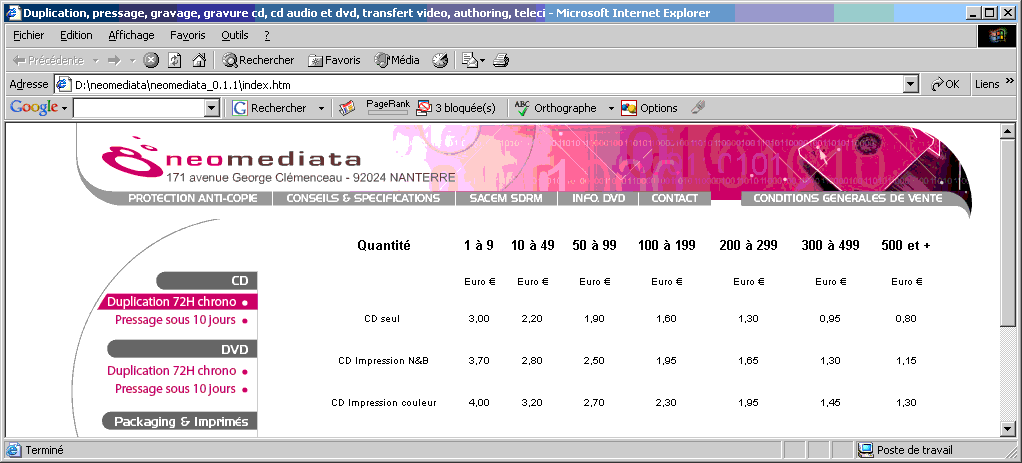Image resolution: width=1022 pixels, height=463 pixels.
Task: Click the CD Impression N&B row label
Action: 383,361
